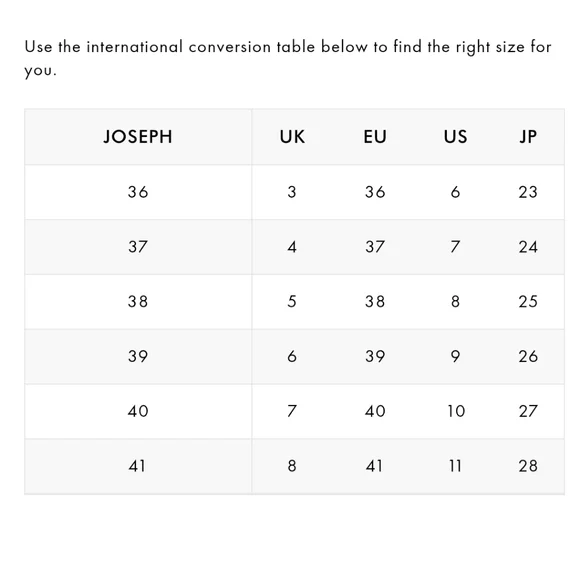Select US size 10 cell
Viewport: 580px width, 580px height.
coord(456,411)
